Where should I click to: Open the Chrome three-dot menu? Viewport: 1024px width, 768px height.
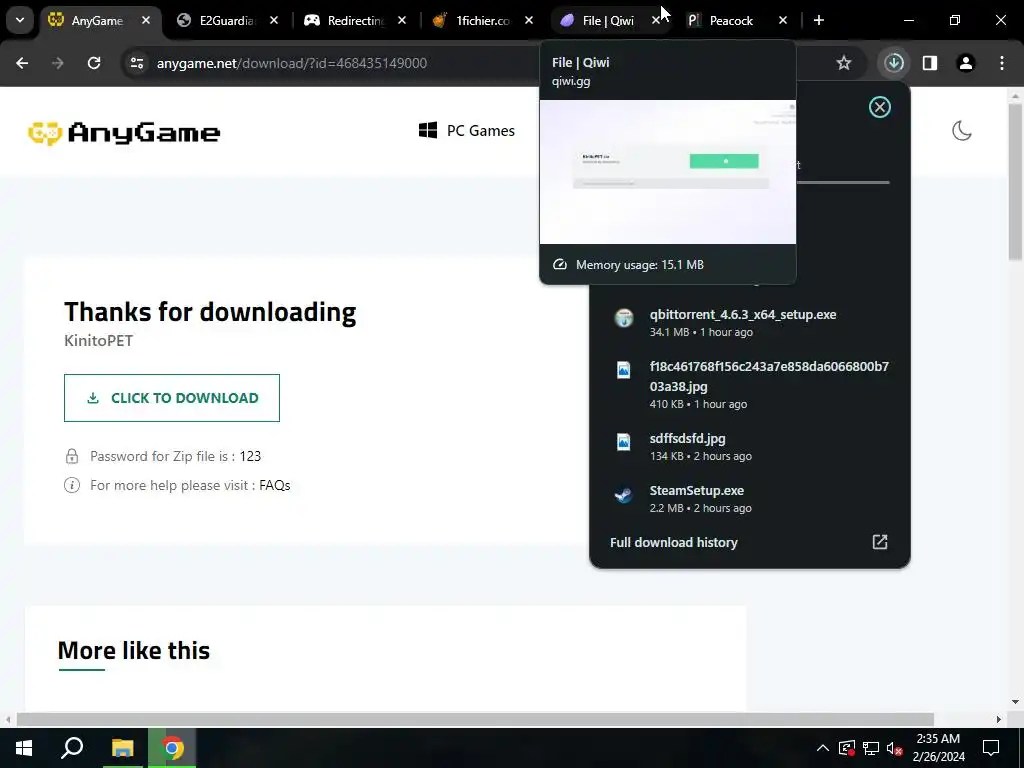pyautogui.click(x=1002, y=63)
